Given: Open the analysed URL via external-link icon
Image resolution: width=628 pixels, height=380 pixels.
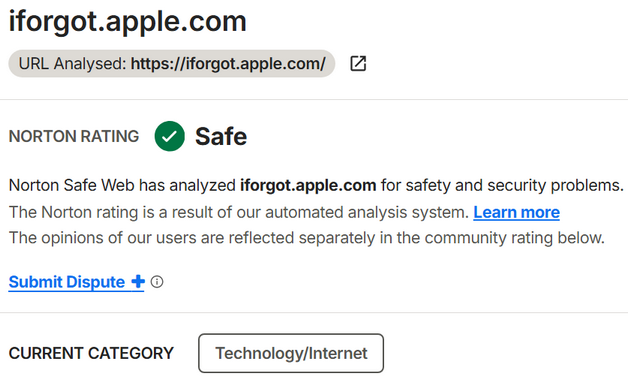Looking at the screenshot, I should pyautogui.click(x=358, y=63).
